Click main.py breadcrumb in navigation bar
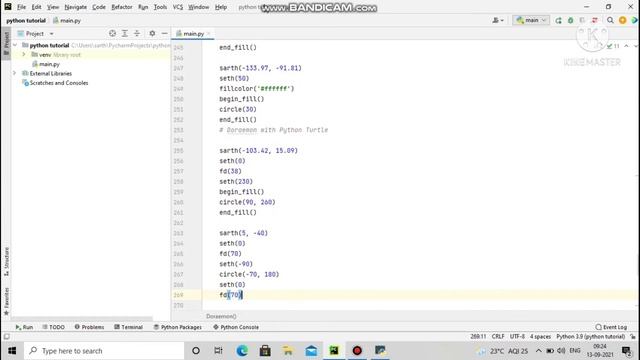Image resolution: width=640 pixels, height=360 pixels. click(67, 20)
